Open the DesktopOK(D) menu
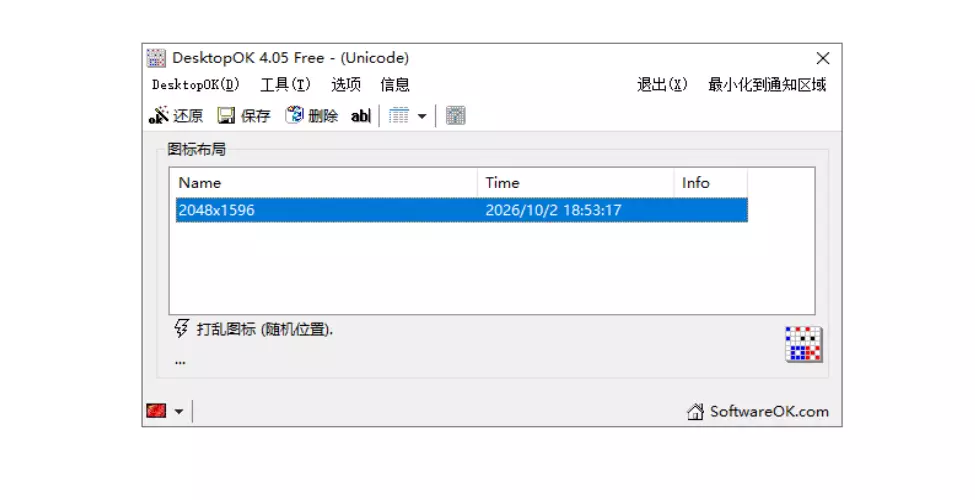 (x=196, y=85)
